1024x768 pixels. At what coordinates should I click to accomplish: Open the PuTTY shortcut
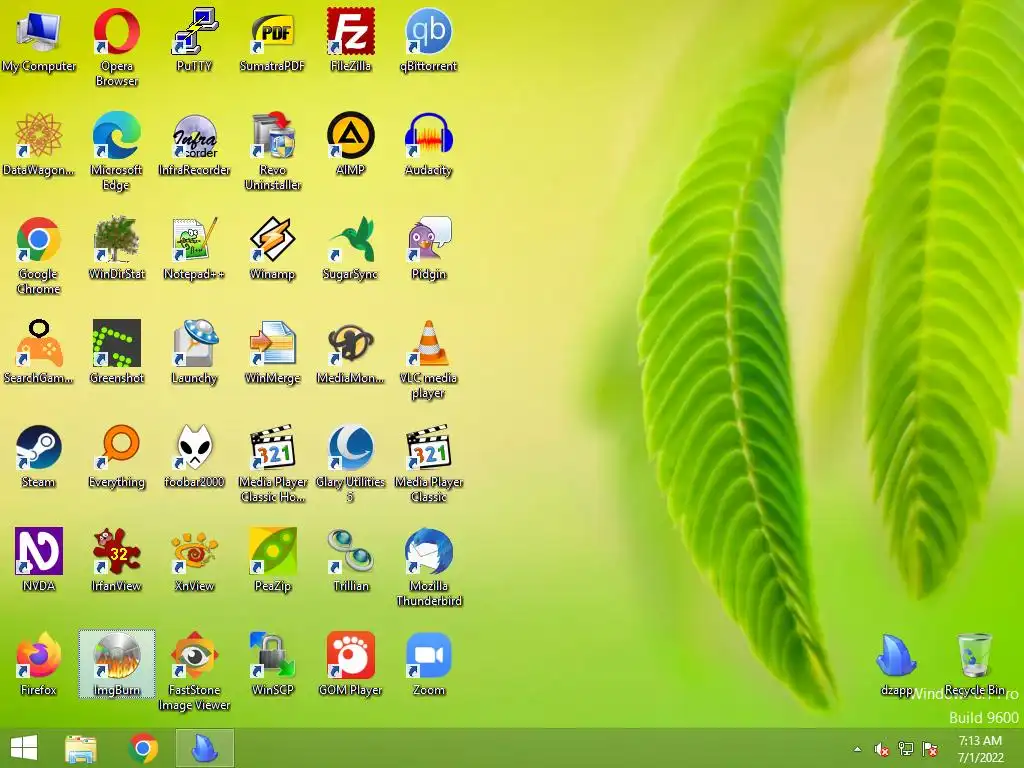[x=194, y=40]
